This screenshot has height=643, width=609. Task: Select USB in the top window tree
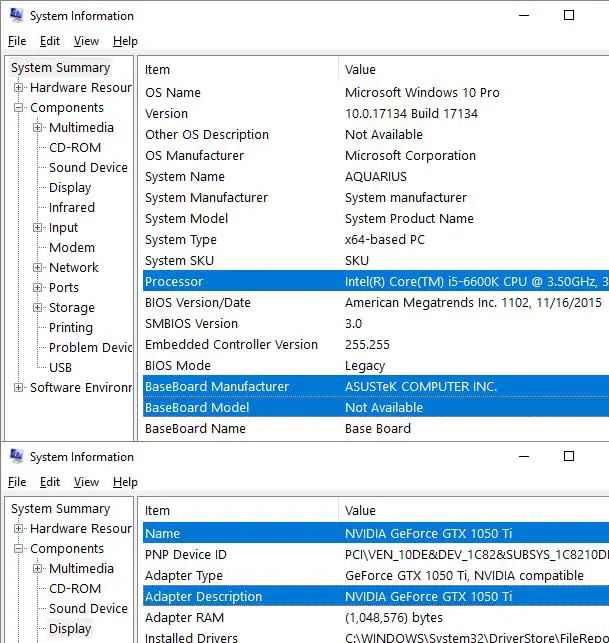pos(60,367)
